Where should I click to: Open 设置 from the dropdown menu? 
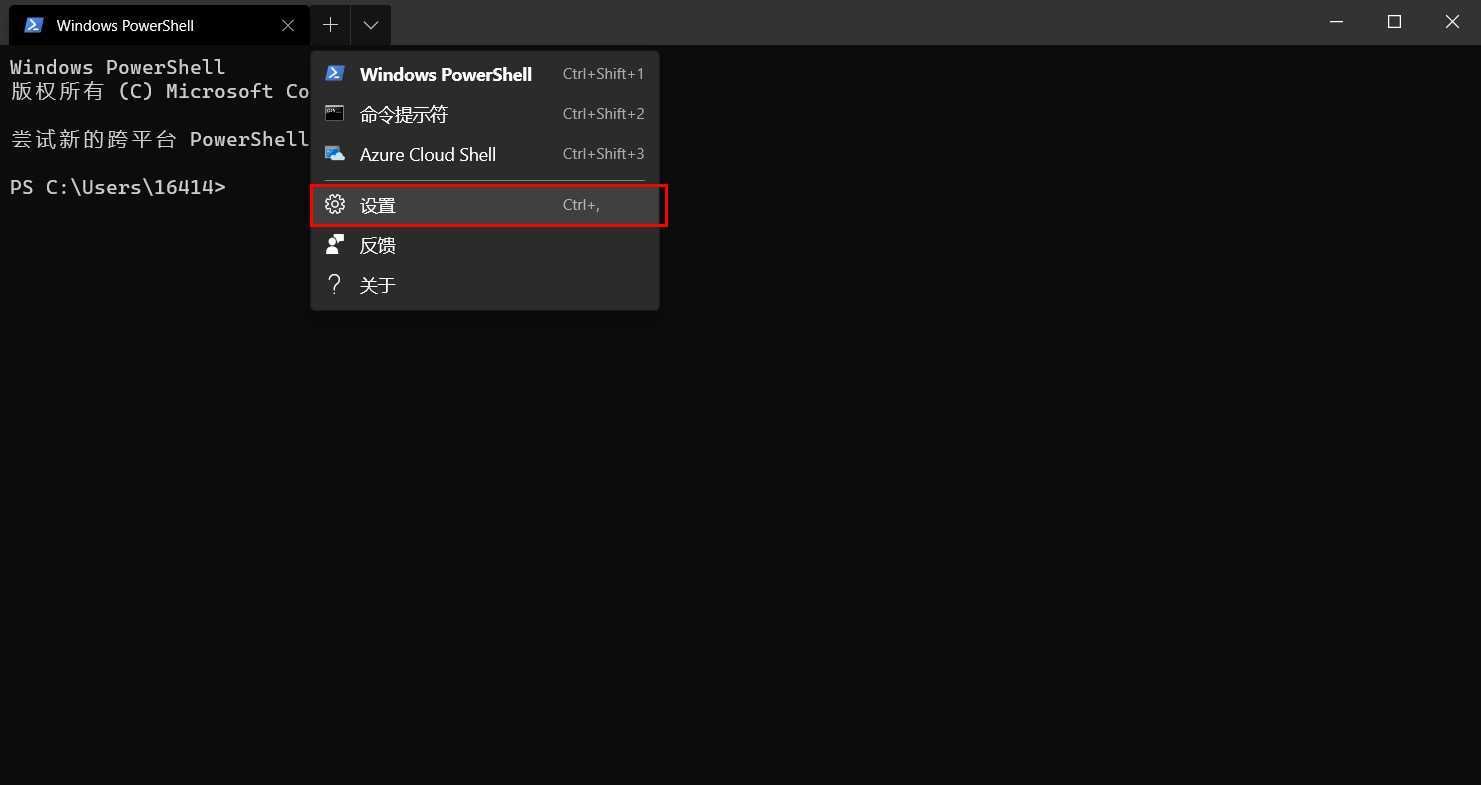(485, 205)
